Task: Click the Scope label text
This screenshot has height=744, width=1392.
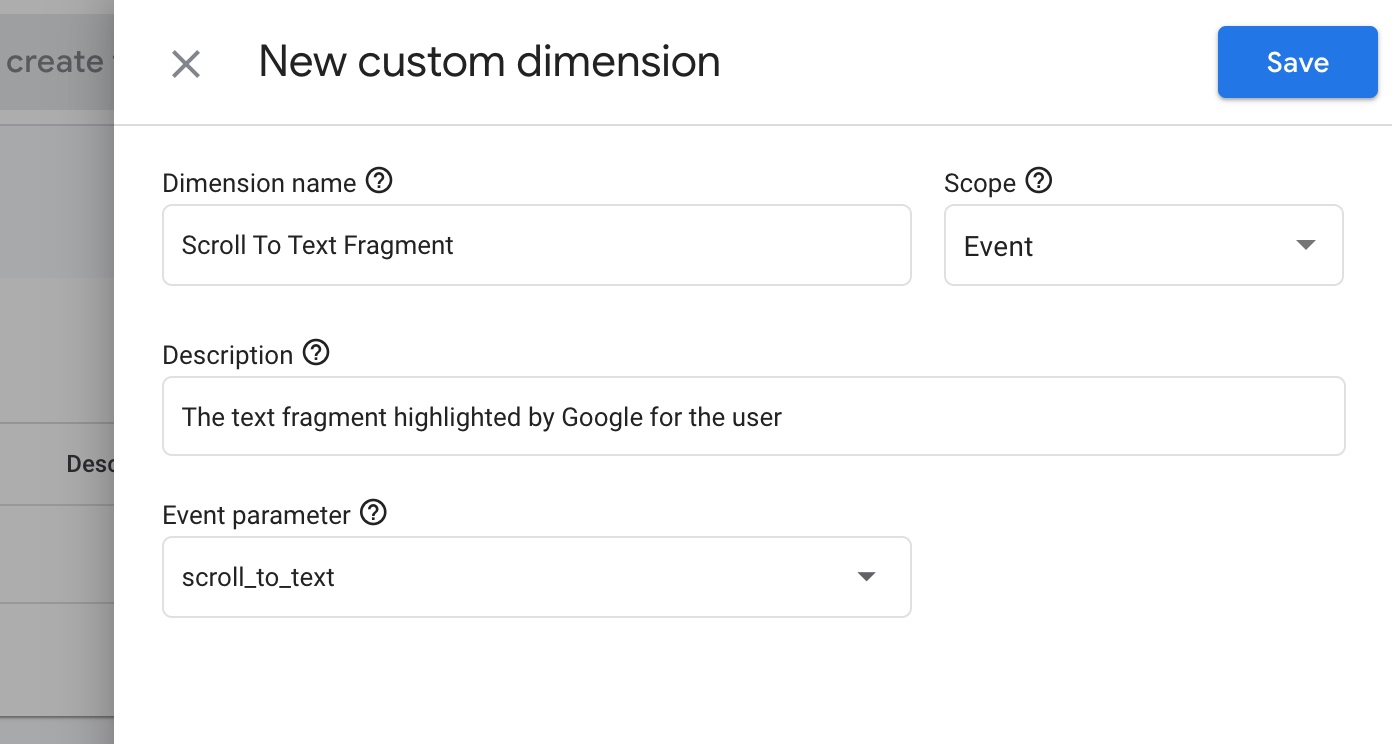Action: pyautogui.click(x=979, y=183)
